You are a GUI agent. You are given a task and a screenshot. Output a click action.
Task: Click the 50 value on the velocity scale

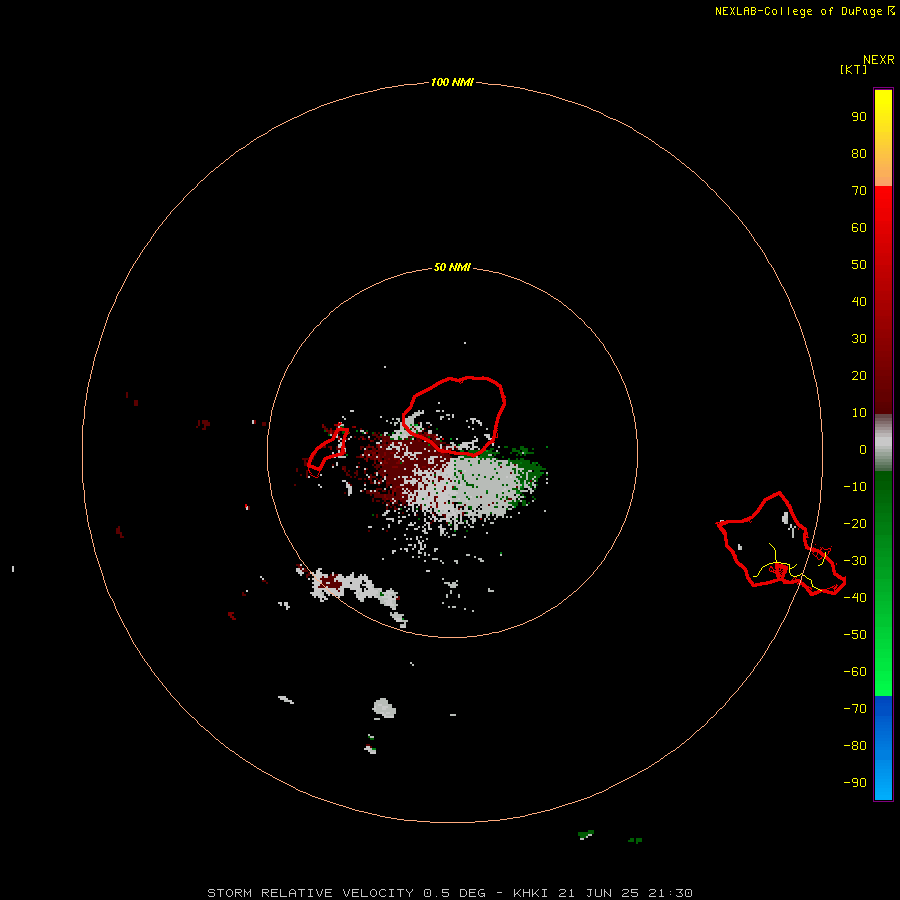[859, 265]
